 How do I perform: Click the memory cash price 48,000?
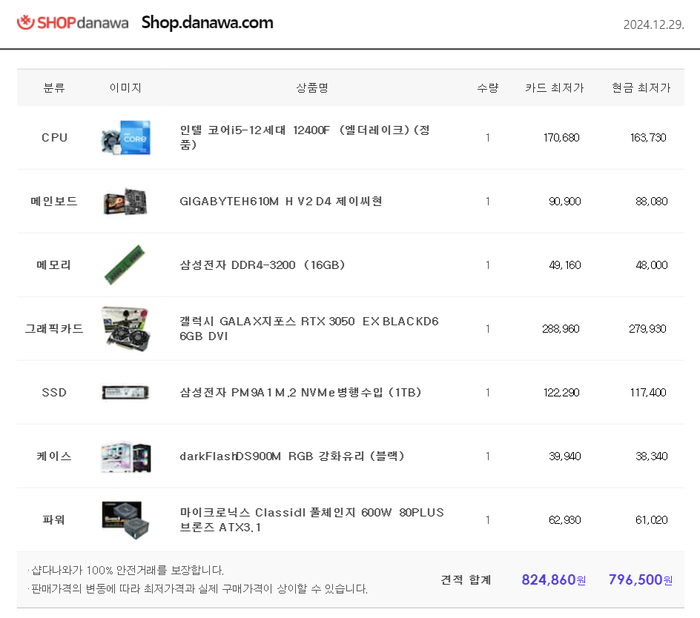pyautogui.click(x=651, y=265)
